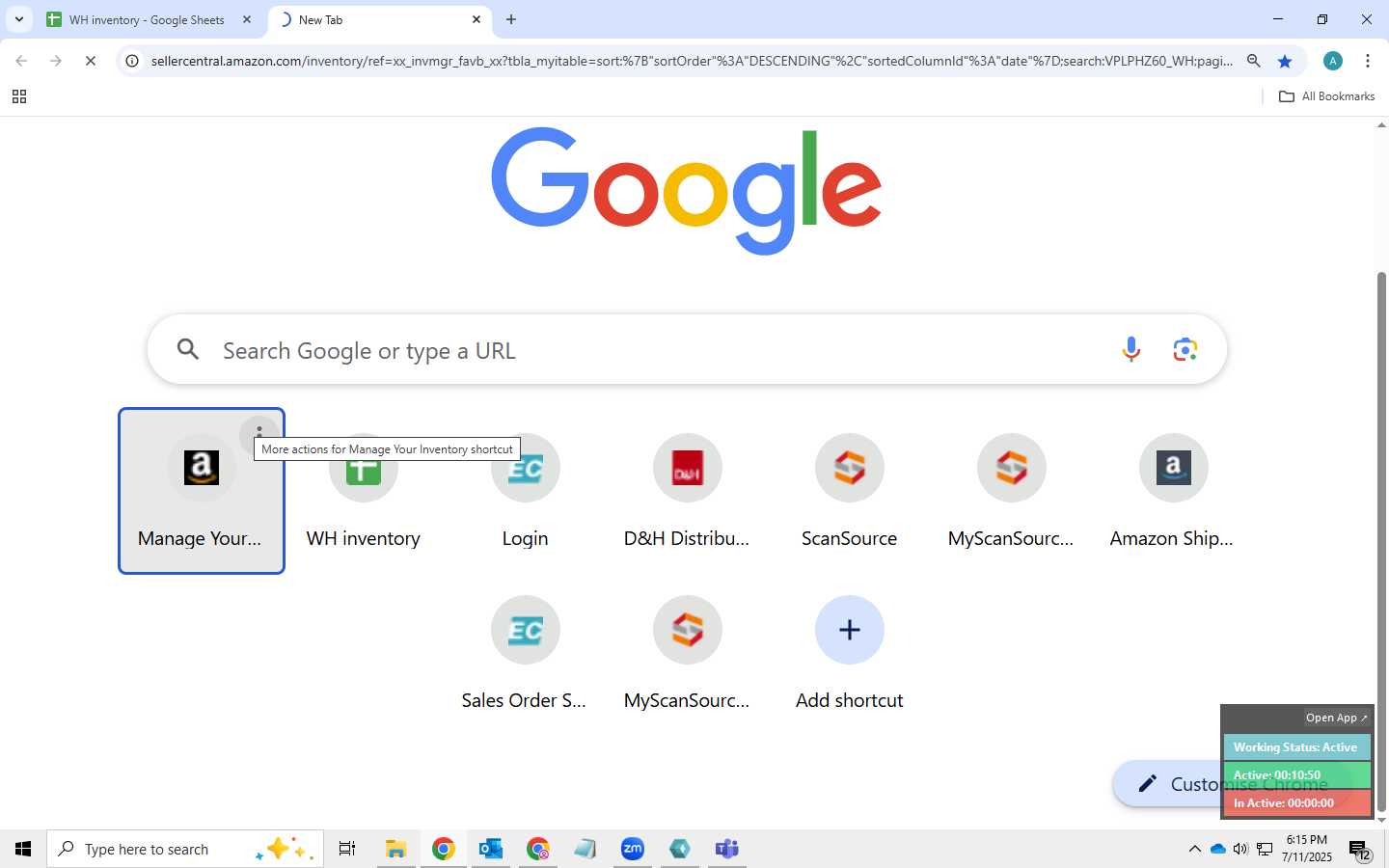Open the tab search dropdown arrow
This screenshot has width=1389, height=868.
(18, 19)
